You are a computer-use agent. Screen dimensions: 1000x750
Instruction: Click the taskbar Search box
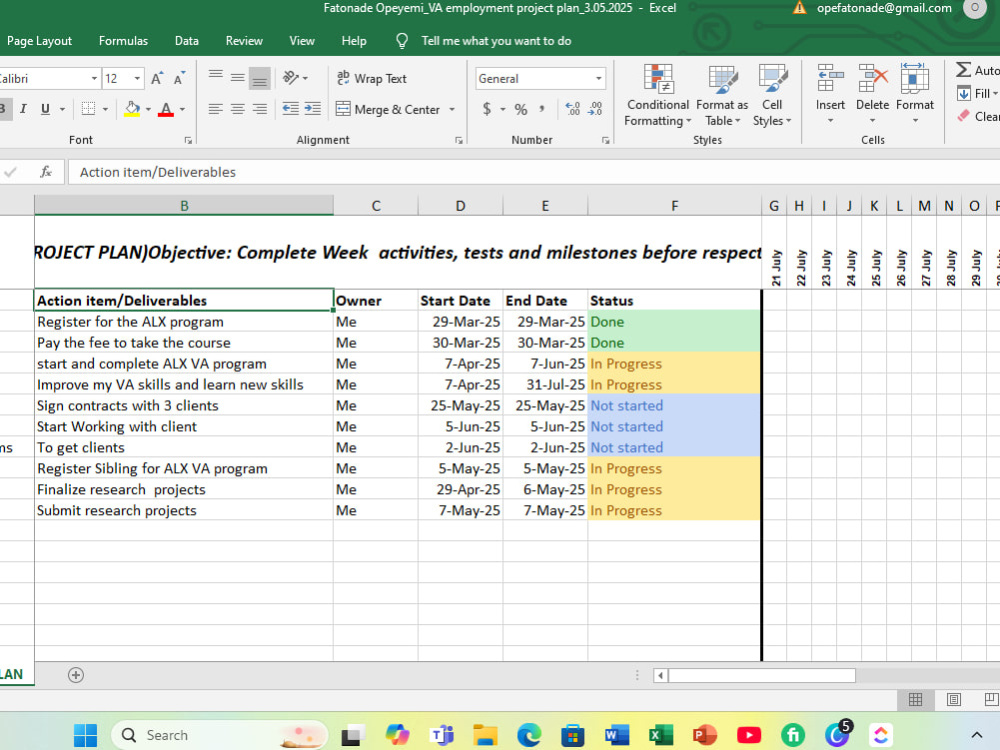219,735
